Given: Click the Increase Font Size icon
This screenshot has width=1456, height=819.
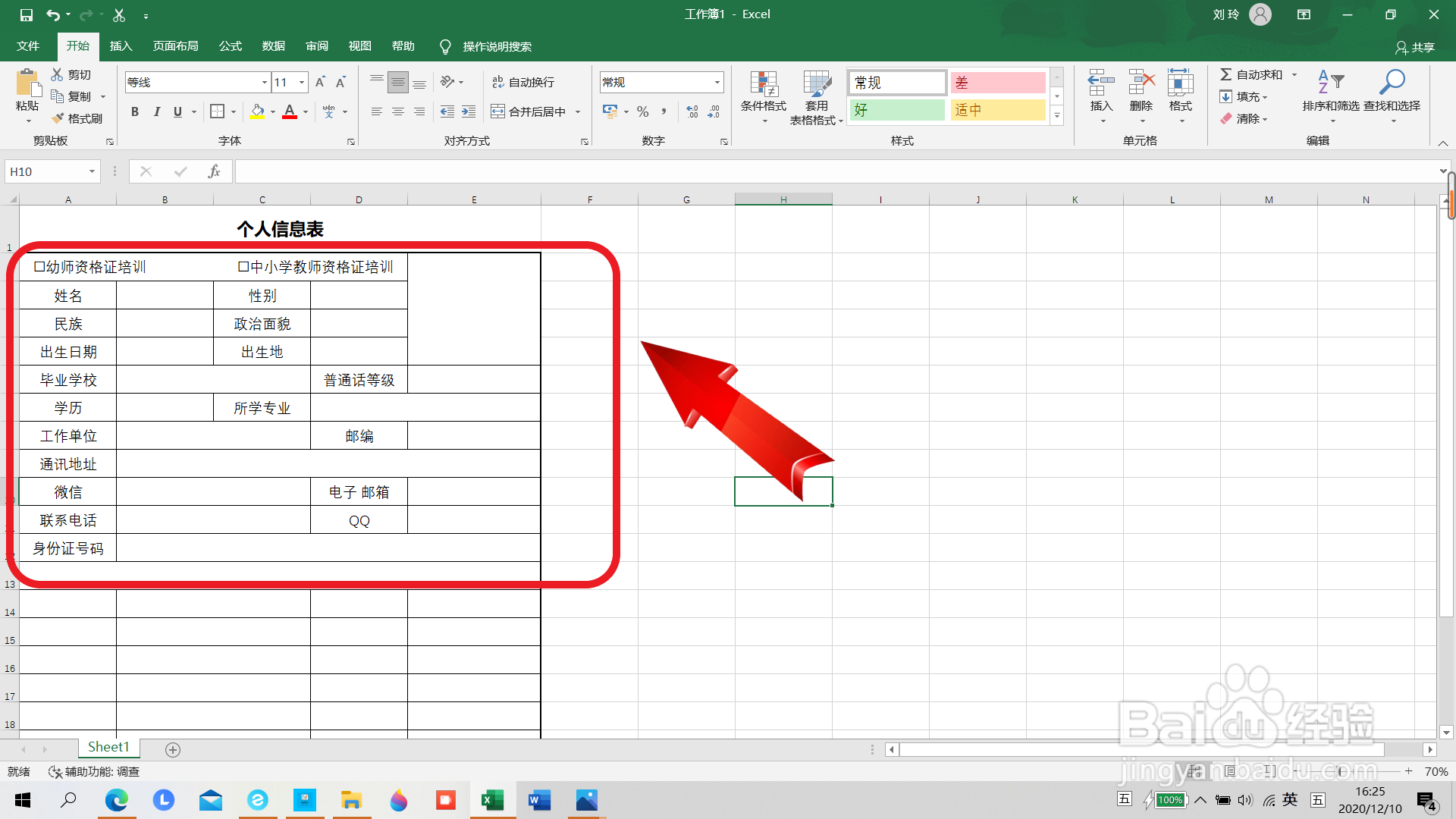Looking at the screenshot, I should pos(320,82).
